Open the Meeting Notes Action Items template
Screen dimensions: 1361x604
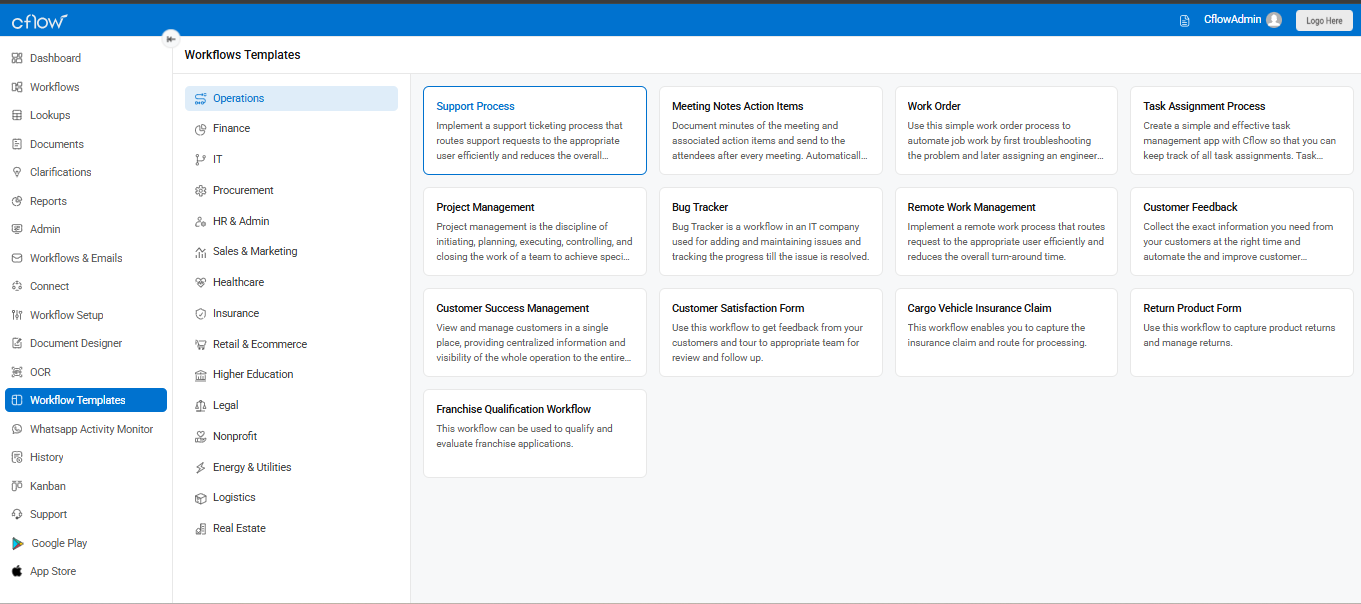[x=770, y=131]
